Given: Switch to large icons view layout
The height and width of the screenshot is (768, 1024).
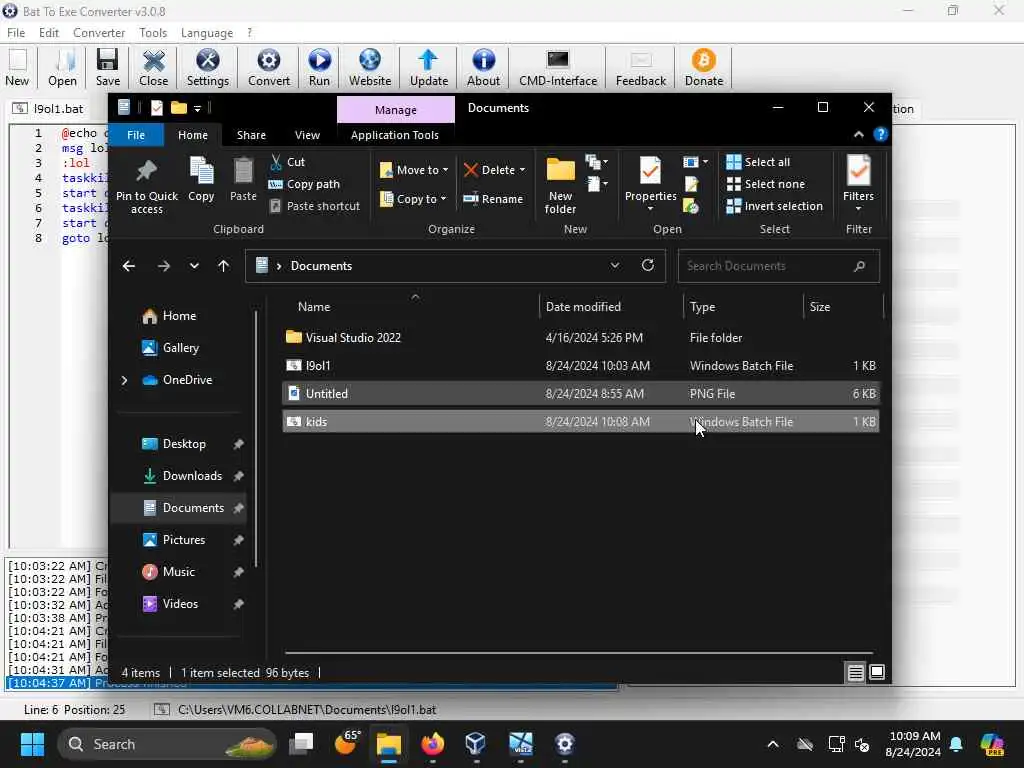Looking at the screenshot, I should point(877,672).
